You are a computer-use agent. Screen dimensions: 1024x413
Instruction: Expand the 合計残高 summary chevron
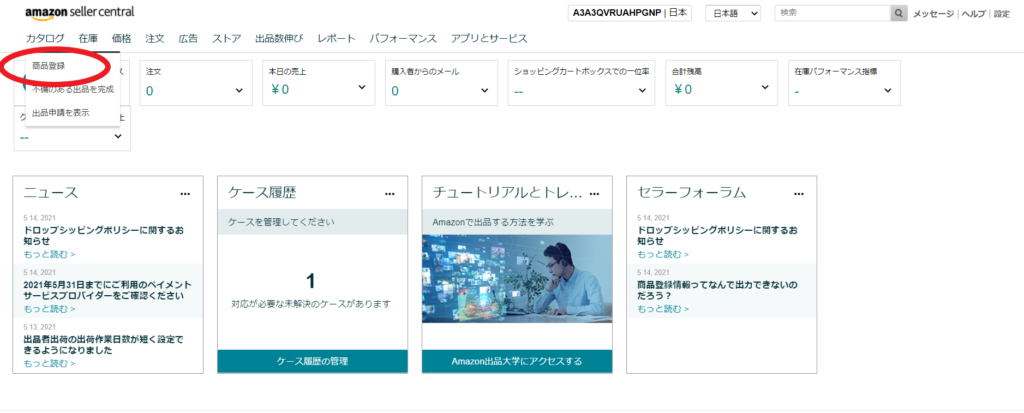(x=765, y=87)
